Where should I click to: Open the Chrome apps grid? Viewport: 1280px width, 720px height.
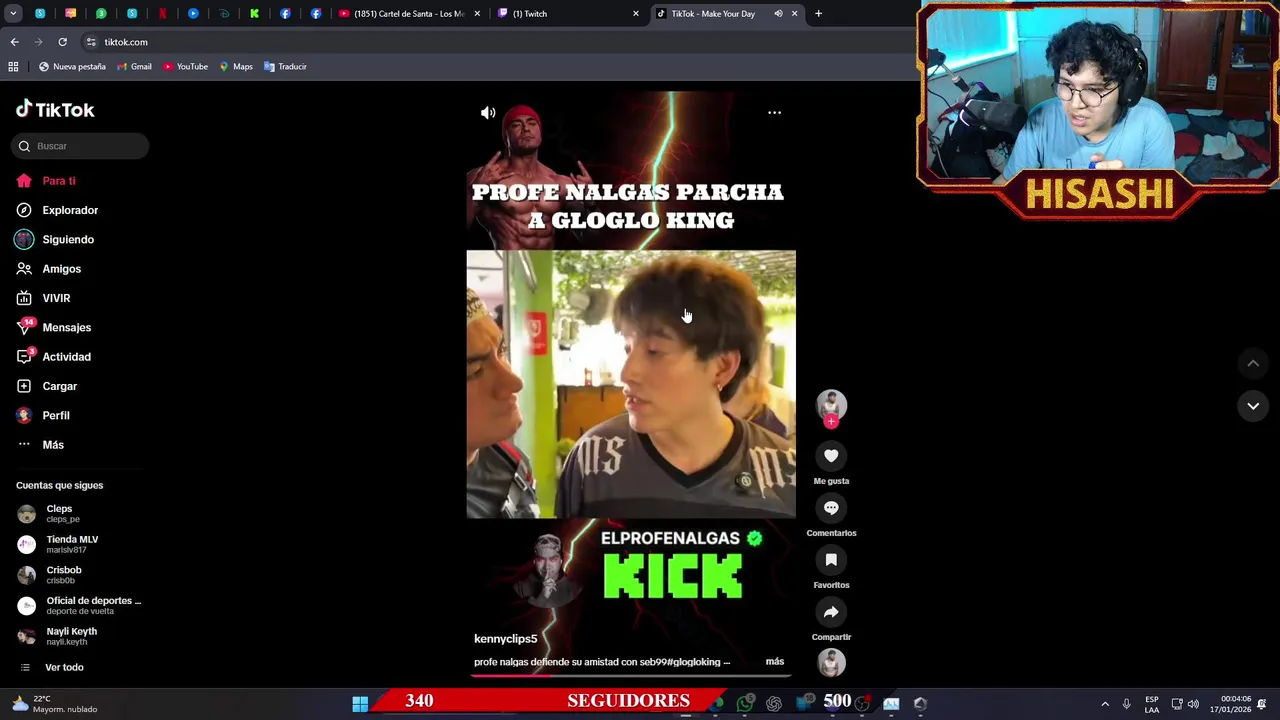coord(13,67)
